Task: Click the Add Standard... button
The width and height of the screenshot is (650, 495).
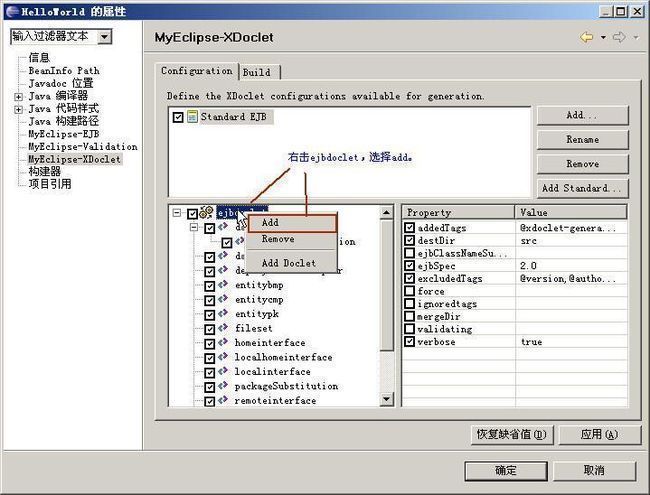Action: pyautogui.click(x=582, y=188)
